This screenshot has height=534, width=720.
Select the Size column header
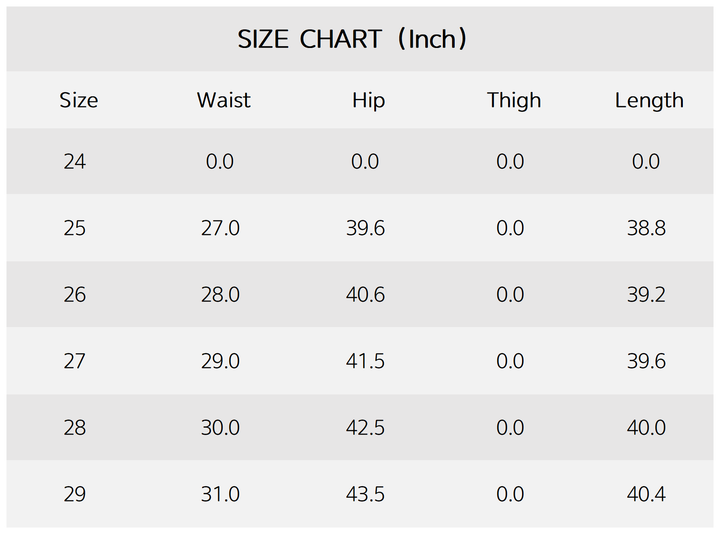point(79,100)
